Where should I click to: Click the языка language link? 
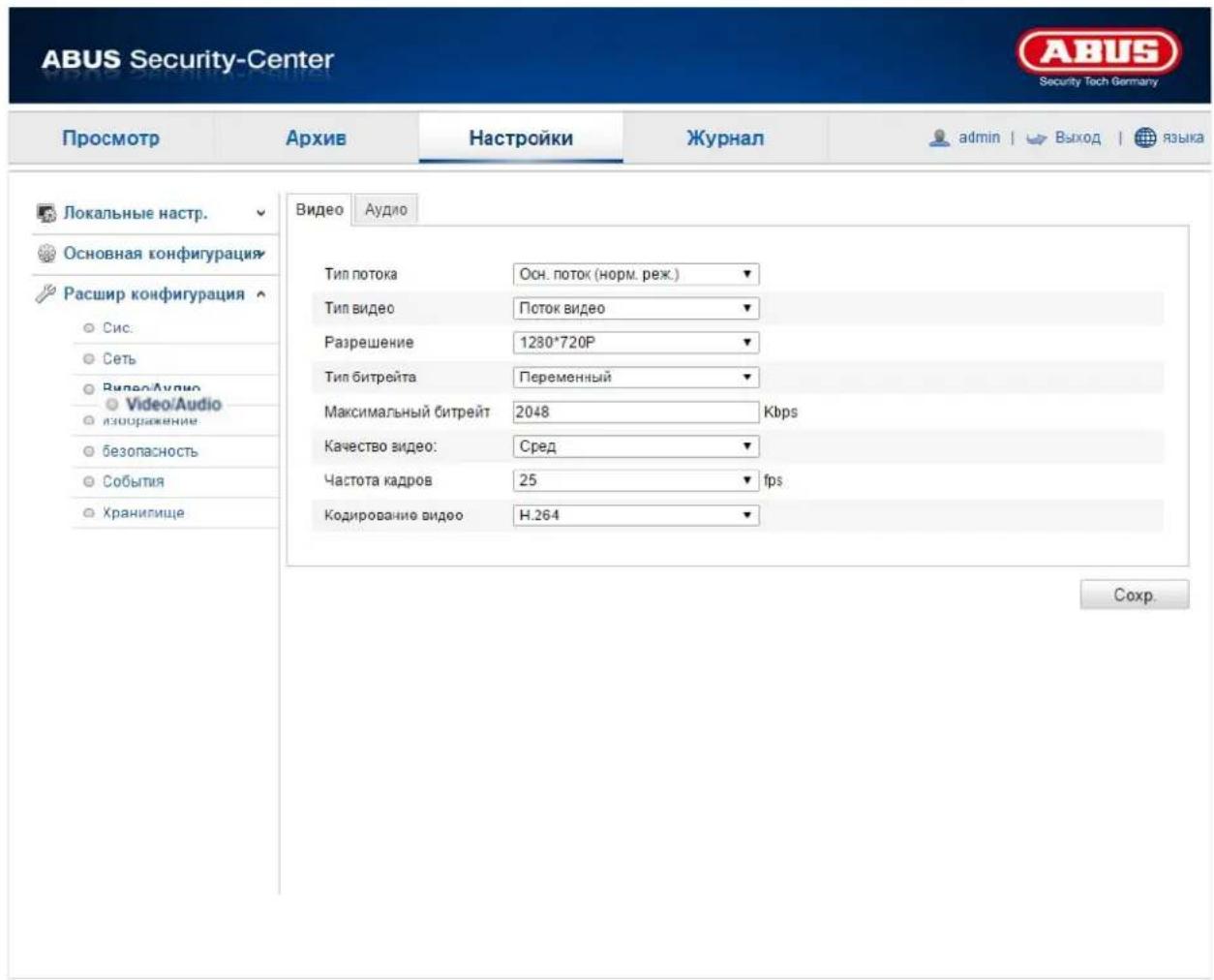tap(1183, 138)
